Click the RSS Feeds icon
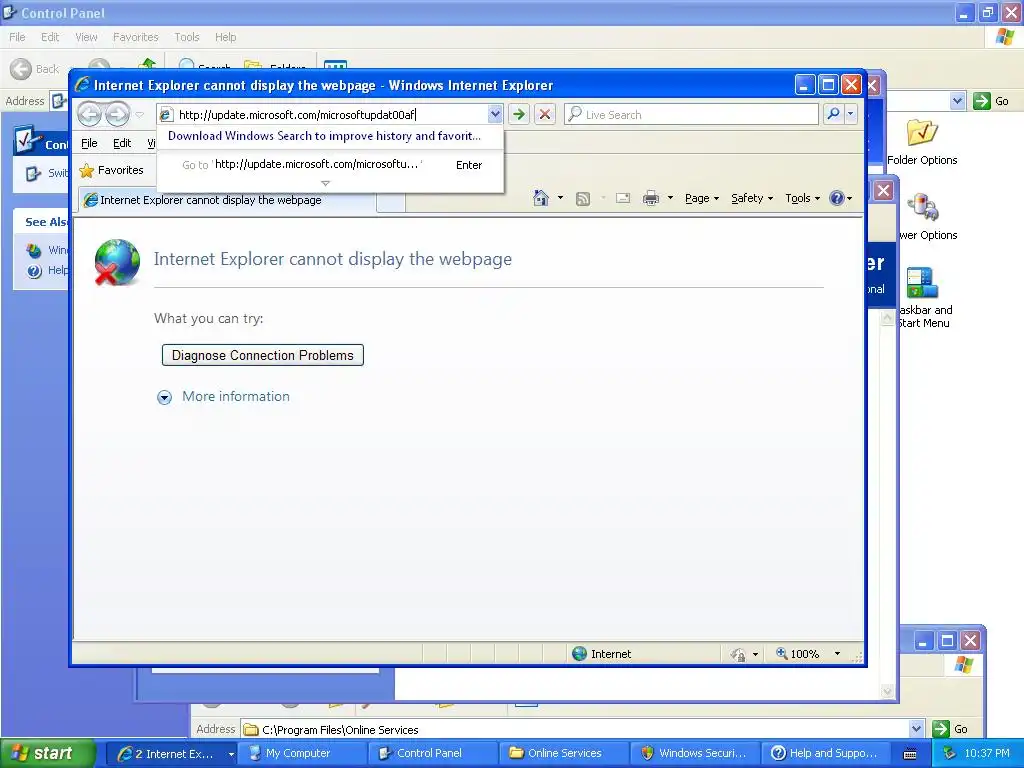 [583, 199]
